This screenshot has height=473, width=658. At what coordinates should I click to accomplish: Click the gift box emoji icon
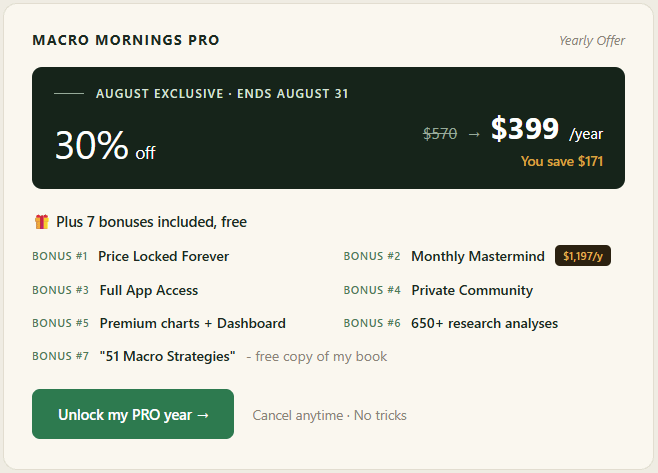[42, 222]
